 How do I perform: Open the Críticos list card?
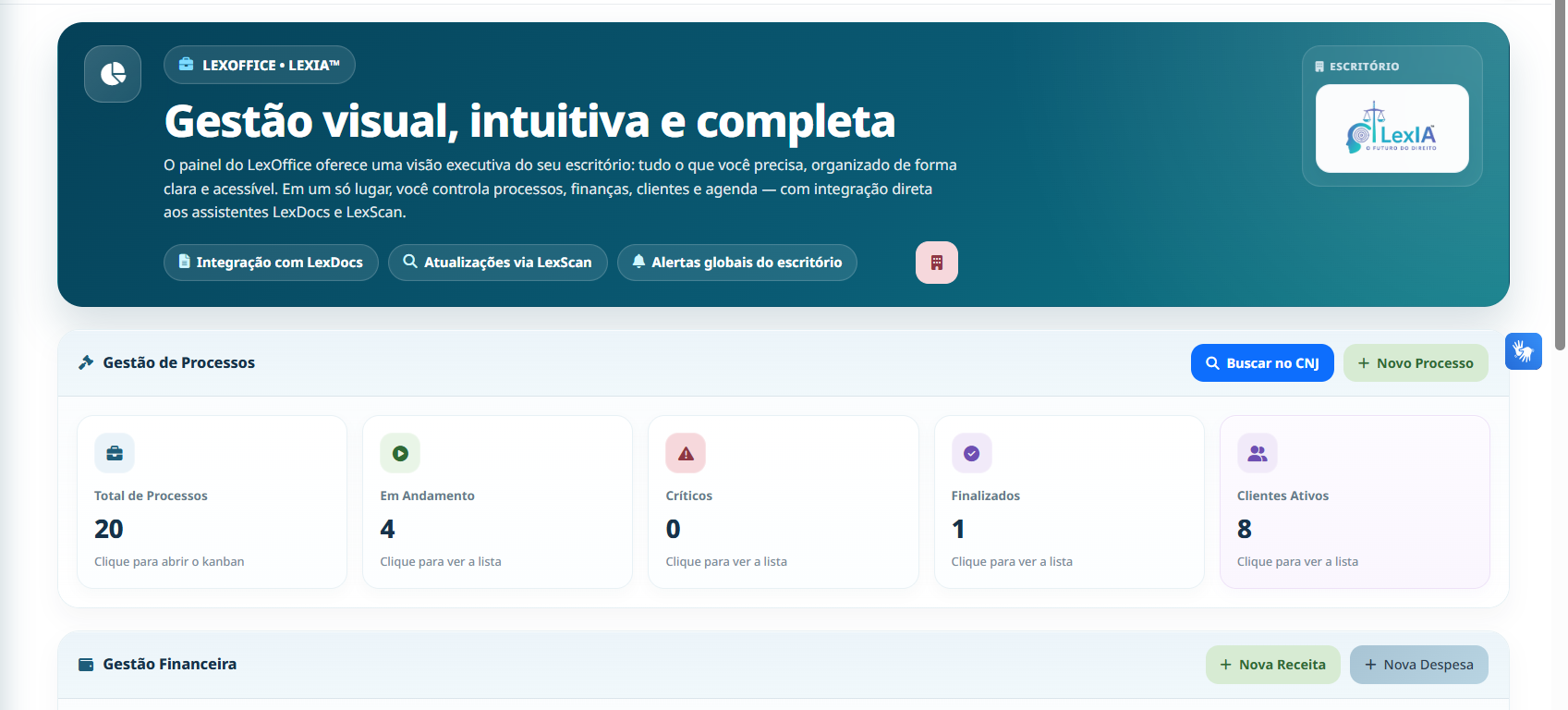(784, 502)
